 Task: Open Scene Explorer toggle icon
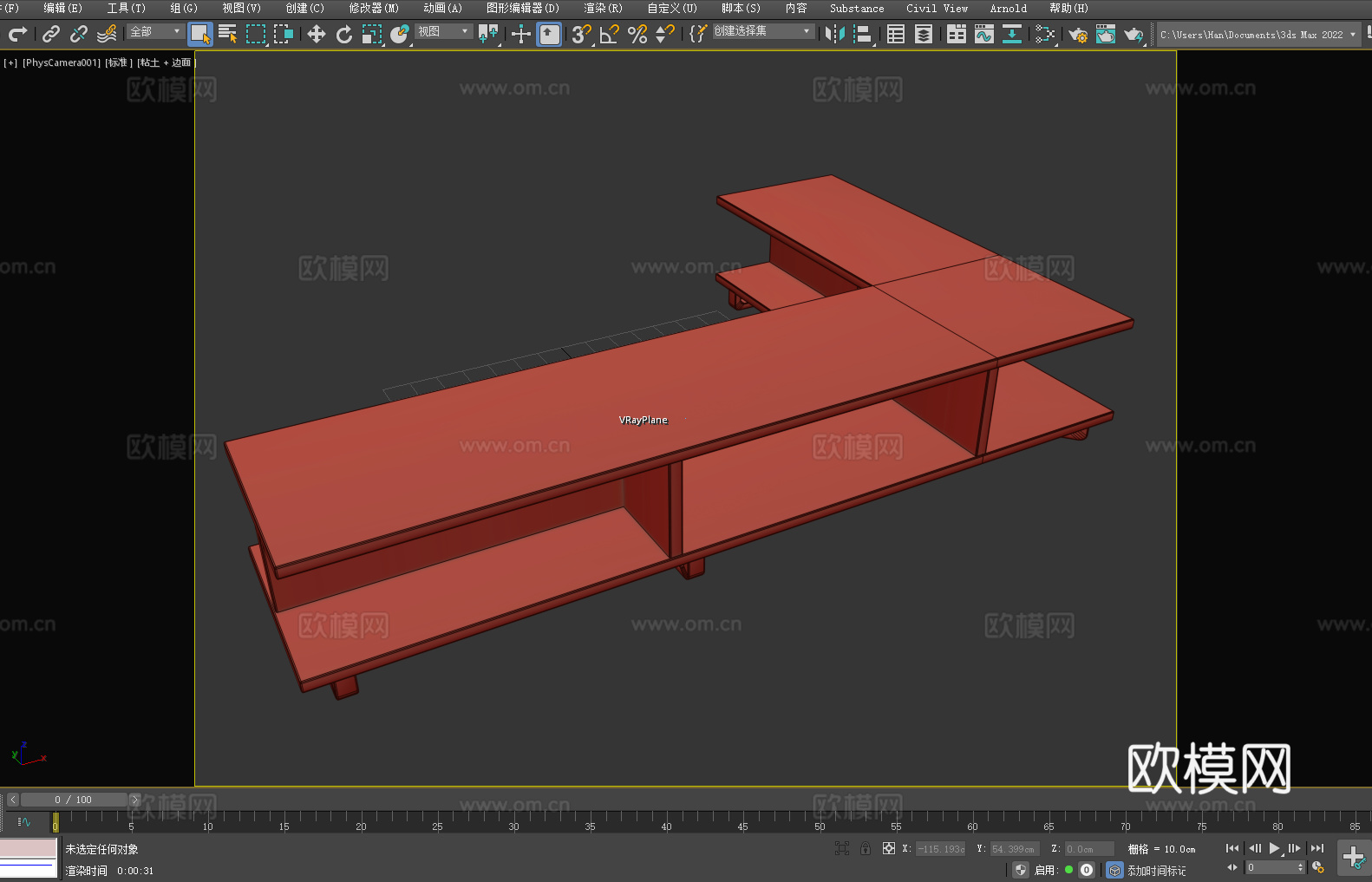pos(896,34)
